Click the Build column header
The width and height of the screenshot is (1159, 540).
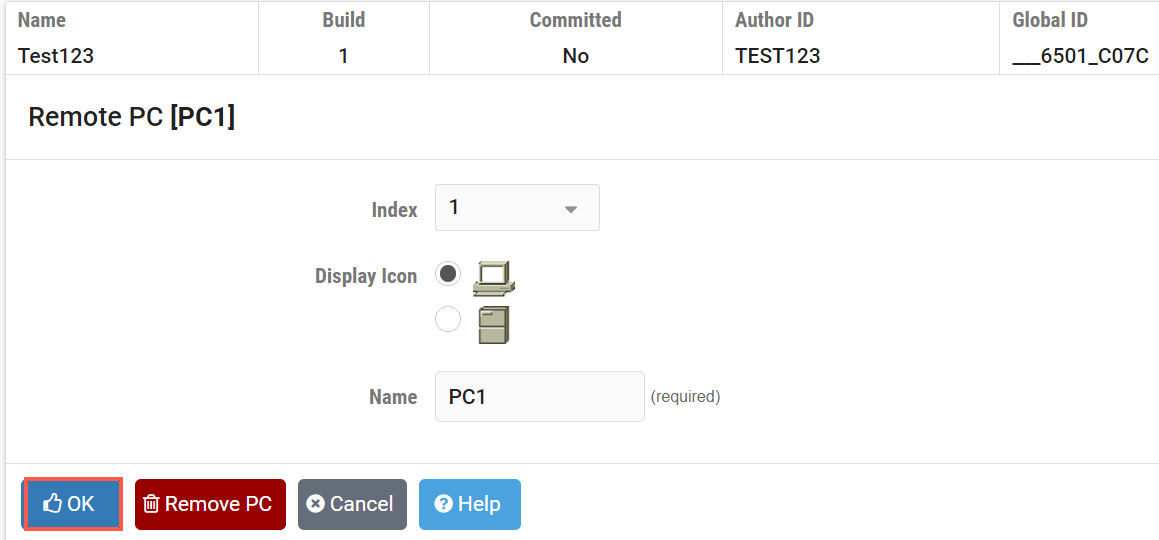(343, 20)
